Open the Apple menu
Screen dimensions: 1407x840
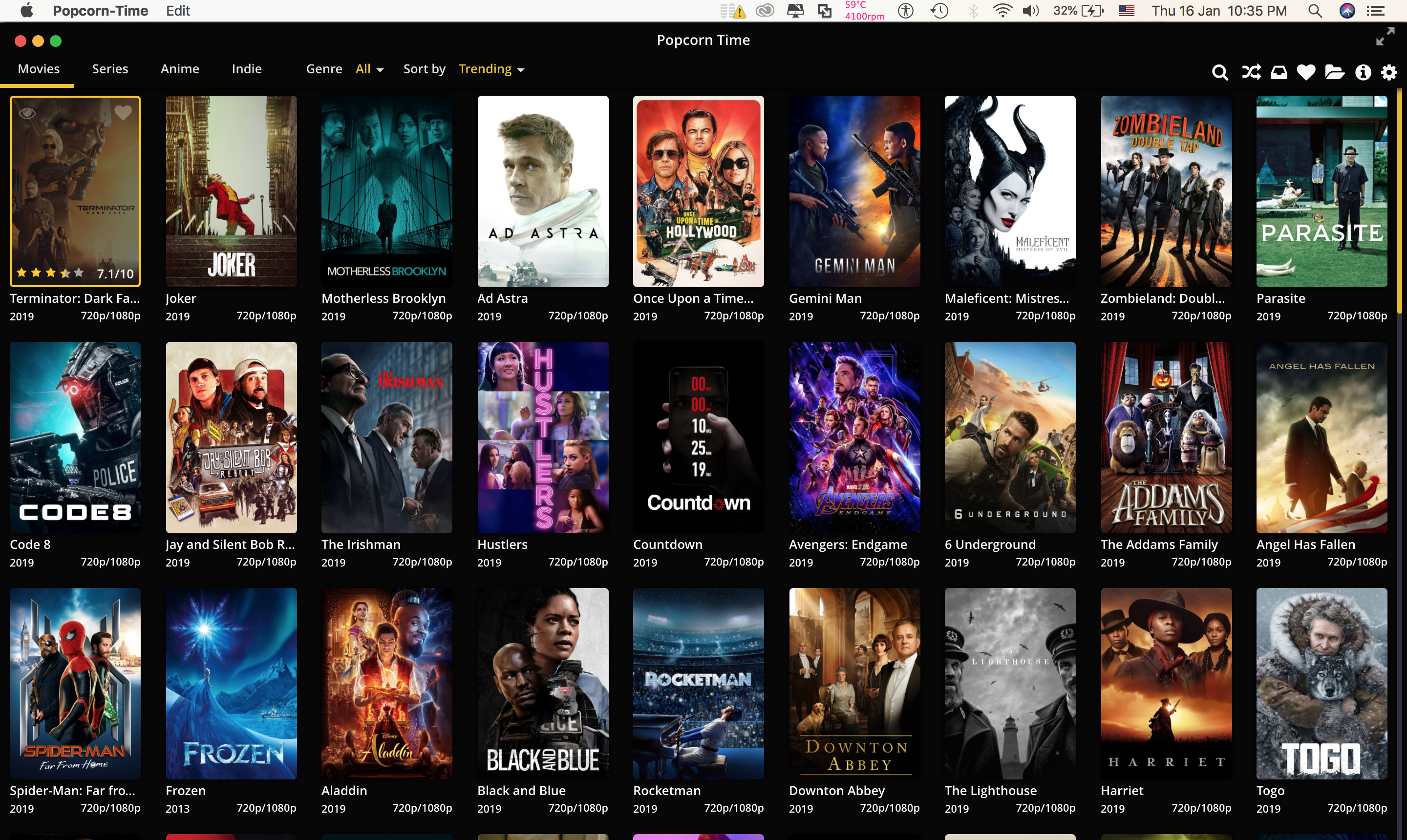tap(26, 10)
